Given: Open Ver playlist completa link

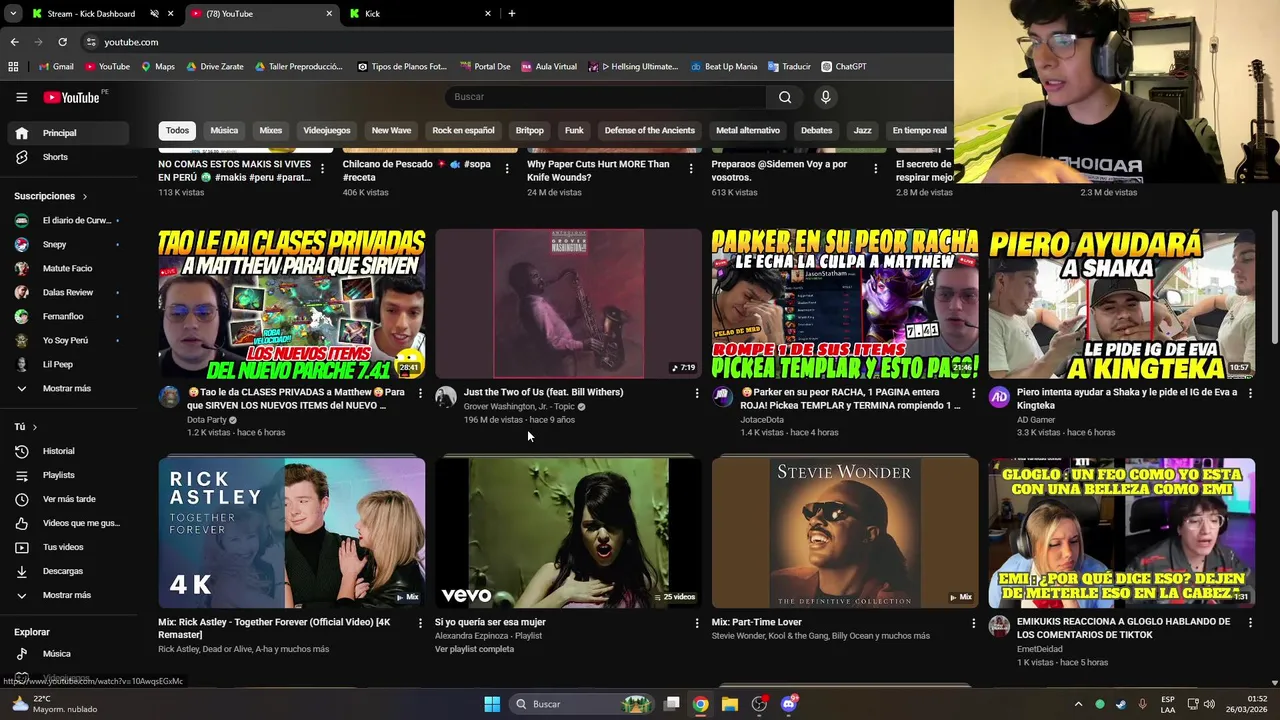Looking at the screenshot, I should [474, 649].
